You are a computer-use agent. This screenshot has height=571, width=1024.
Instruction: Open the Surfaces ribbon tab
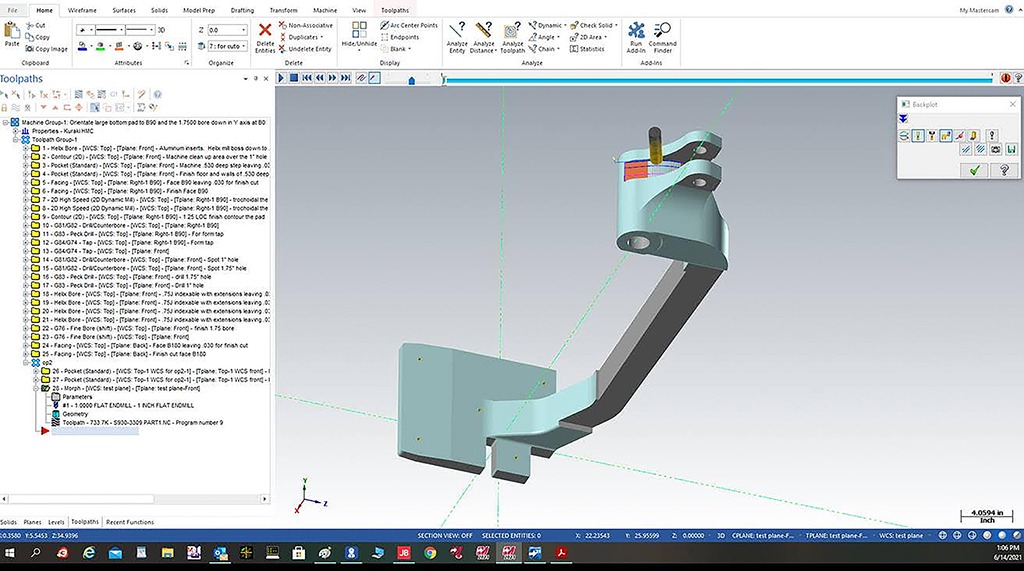(x=124, y=10)
